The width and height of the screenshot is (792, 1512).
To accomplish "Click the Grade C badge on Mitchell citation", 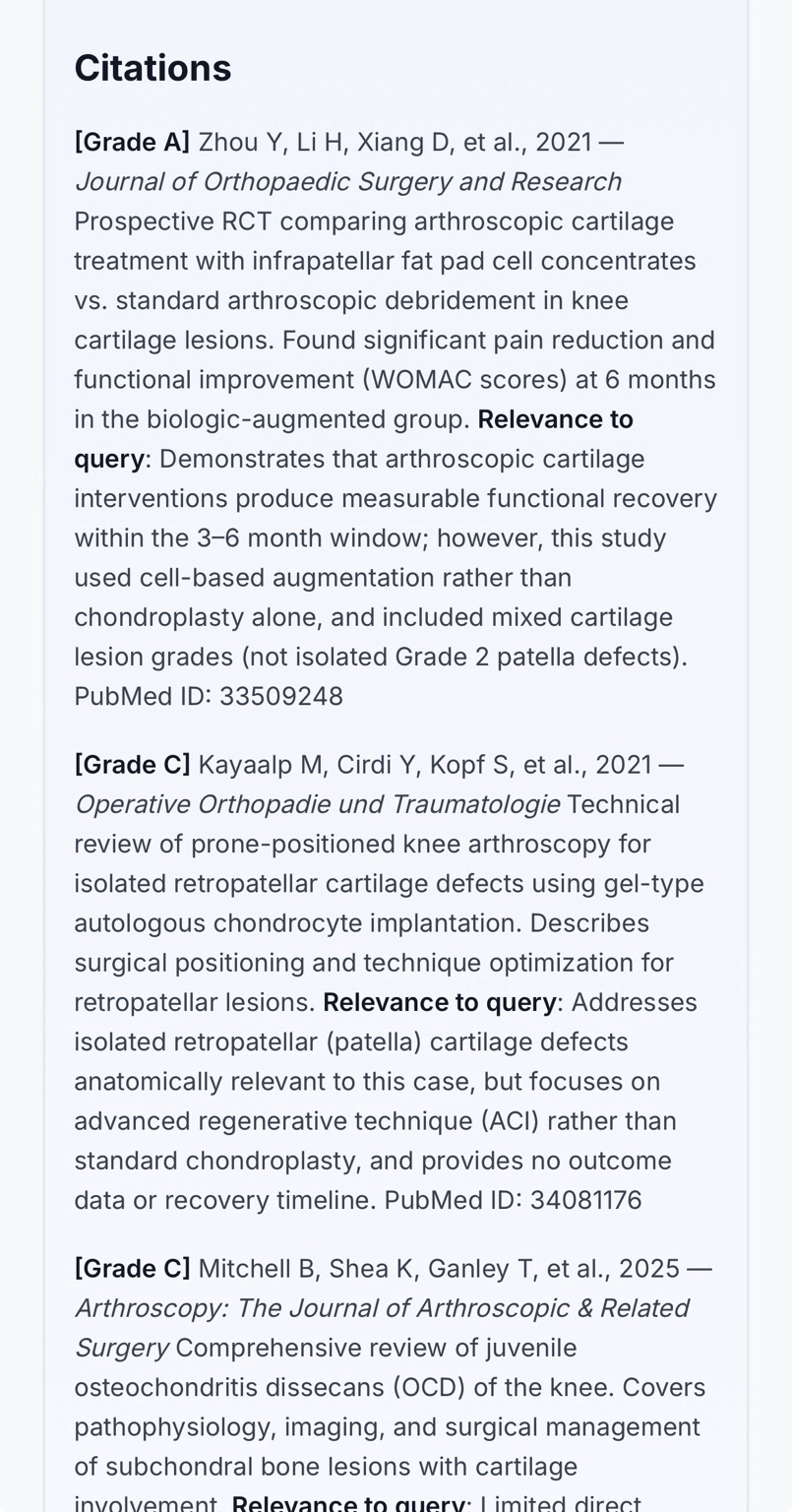I will (132, 1268).
